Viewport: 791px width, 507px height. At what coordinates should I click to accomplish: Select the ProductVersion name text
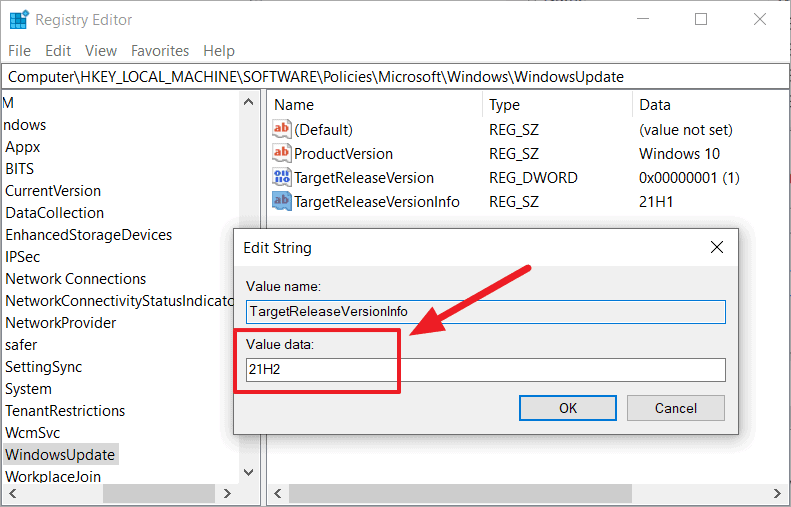343,153
